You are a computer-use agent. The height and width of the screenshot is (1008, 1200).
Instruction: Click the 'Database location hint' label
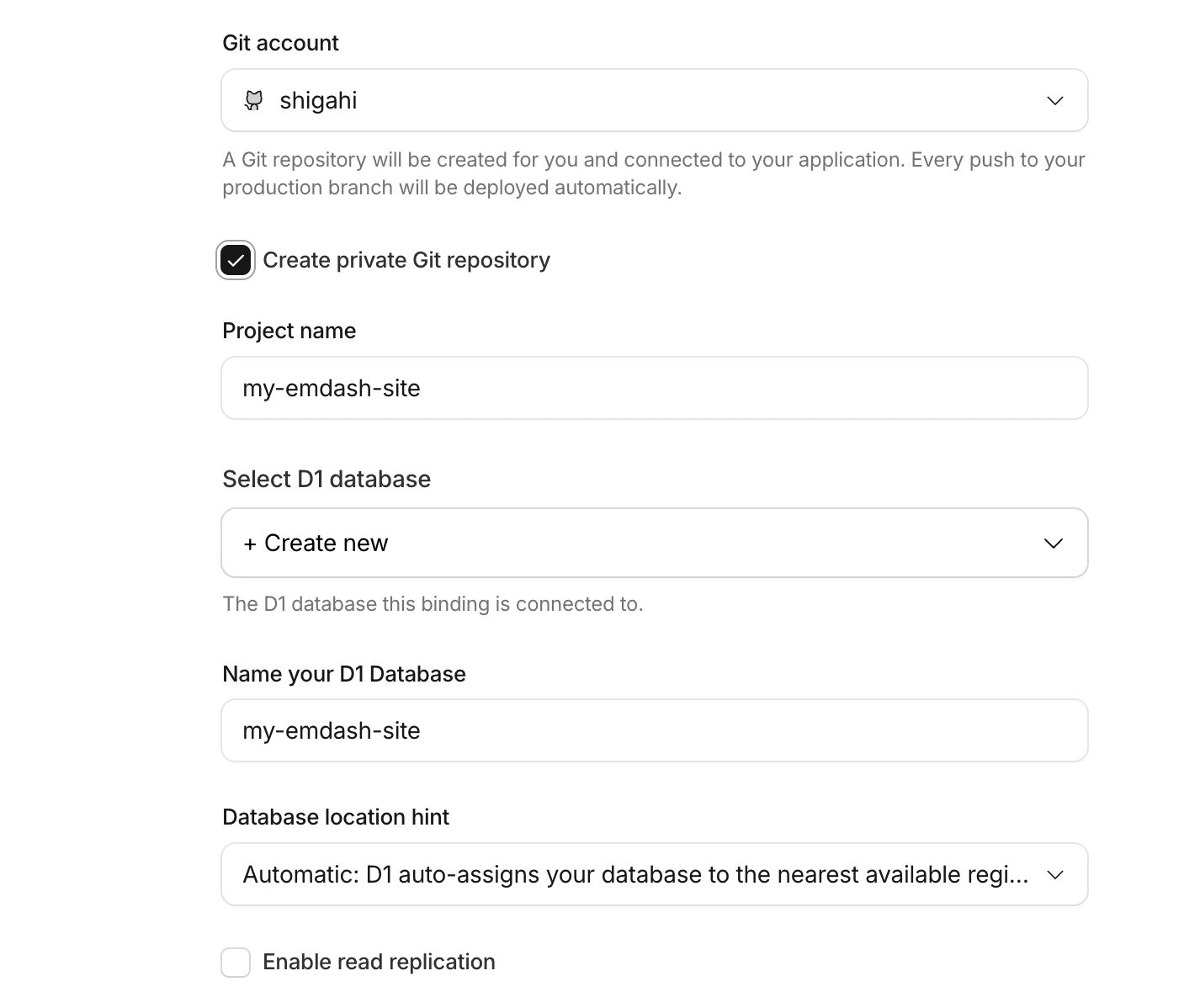pos(335,817)
